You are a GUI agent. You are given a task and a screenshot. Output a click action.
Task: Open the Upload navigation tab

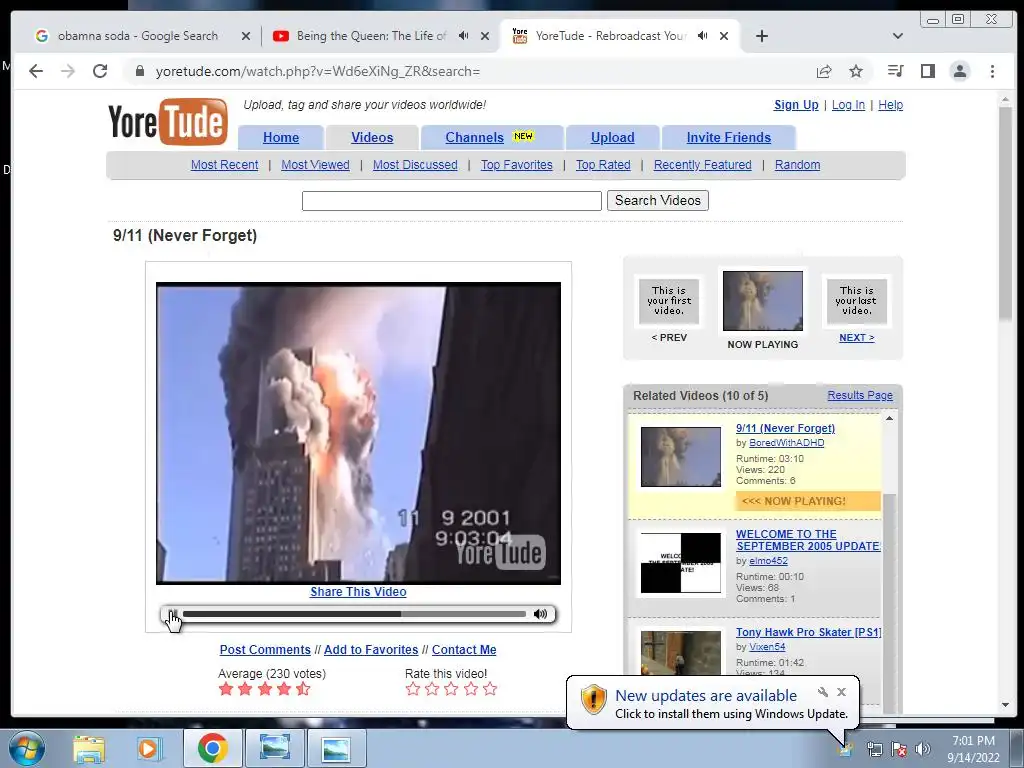613,137
